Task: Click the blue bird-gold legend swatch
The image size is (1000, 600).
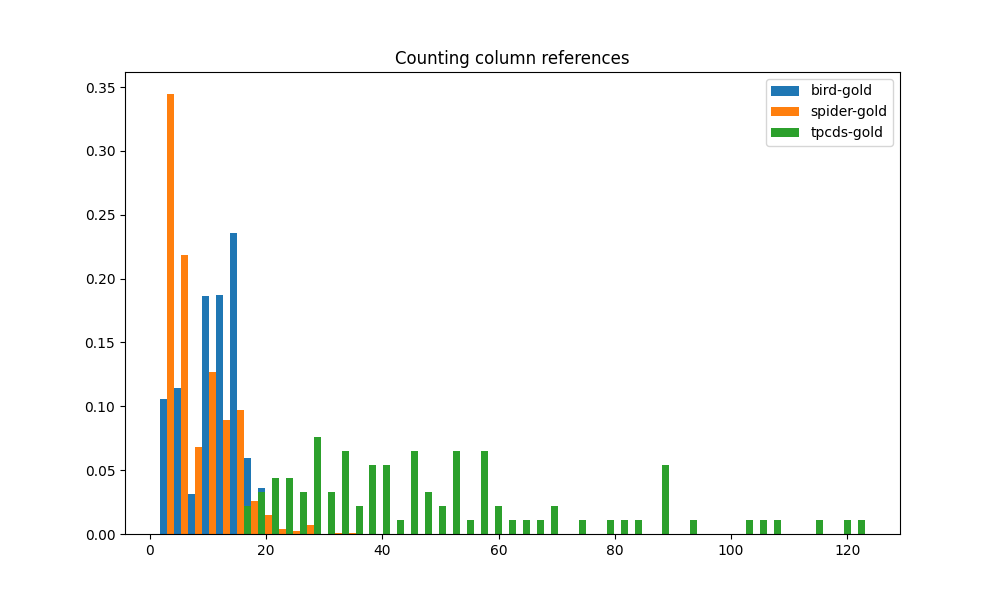Action: (x=784, y=91)
